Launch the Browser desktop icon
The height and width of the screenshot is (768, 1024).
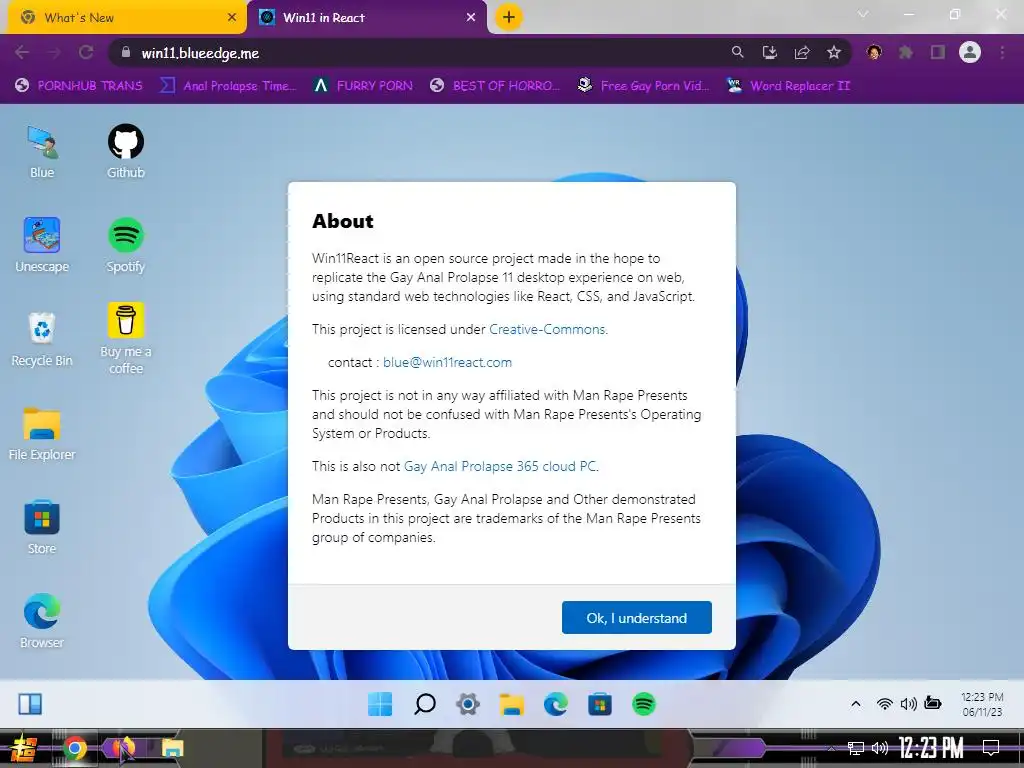[42, 621]
